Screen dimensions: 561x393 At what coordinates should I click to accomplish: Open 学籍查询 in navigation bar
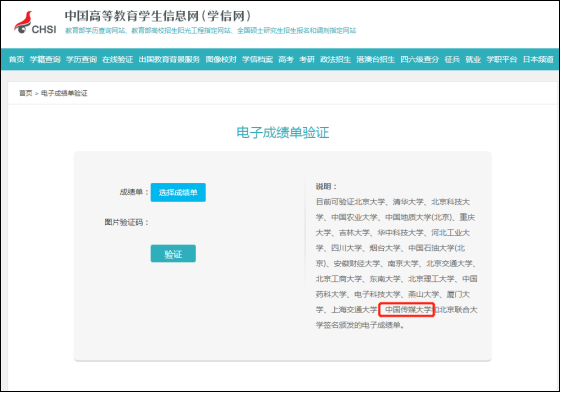coord(45,59)
